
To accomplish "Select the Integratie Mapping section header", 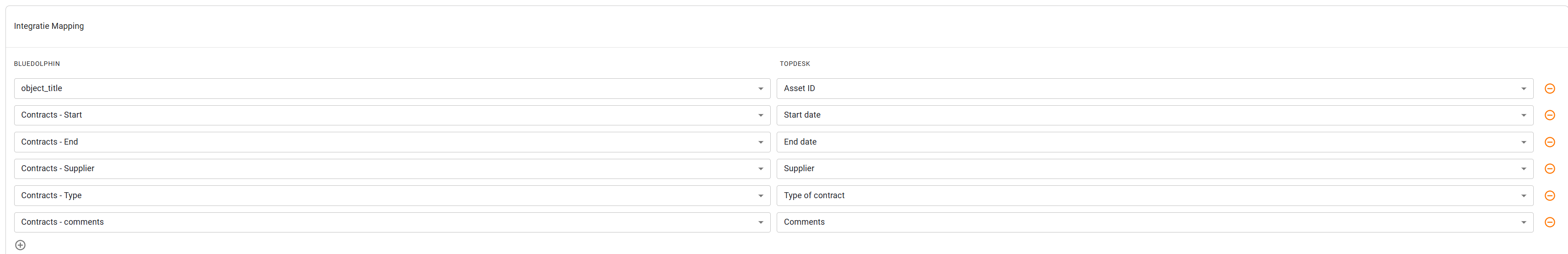I will [x=49, y=26].
